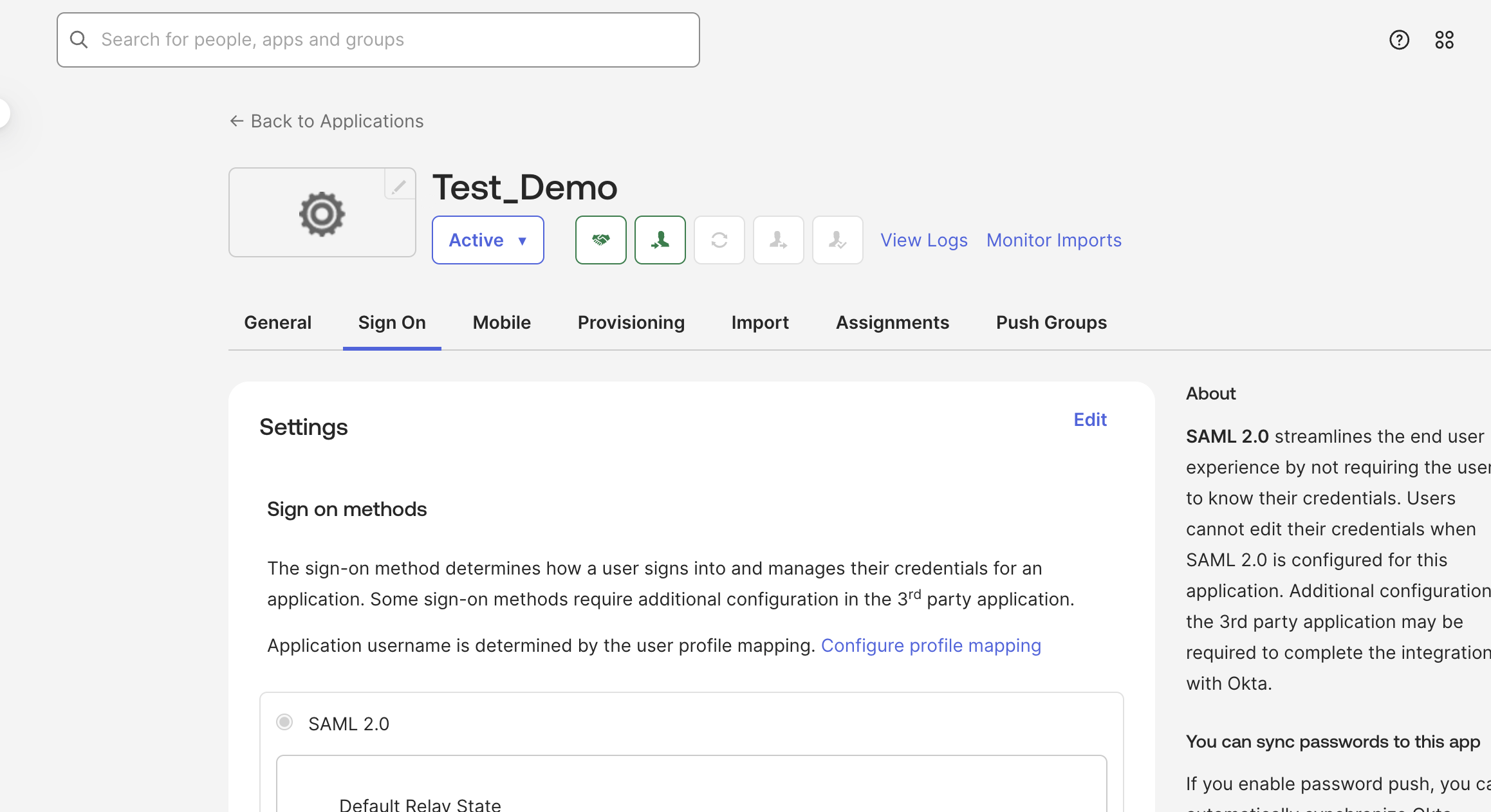Open the Monitor Imports link
Image resolution: width=1491 pixels, height=812 pixels.
click(x=1053, y=240)
